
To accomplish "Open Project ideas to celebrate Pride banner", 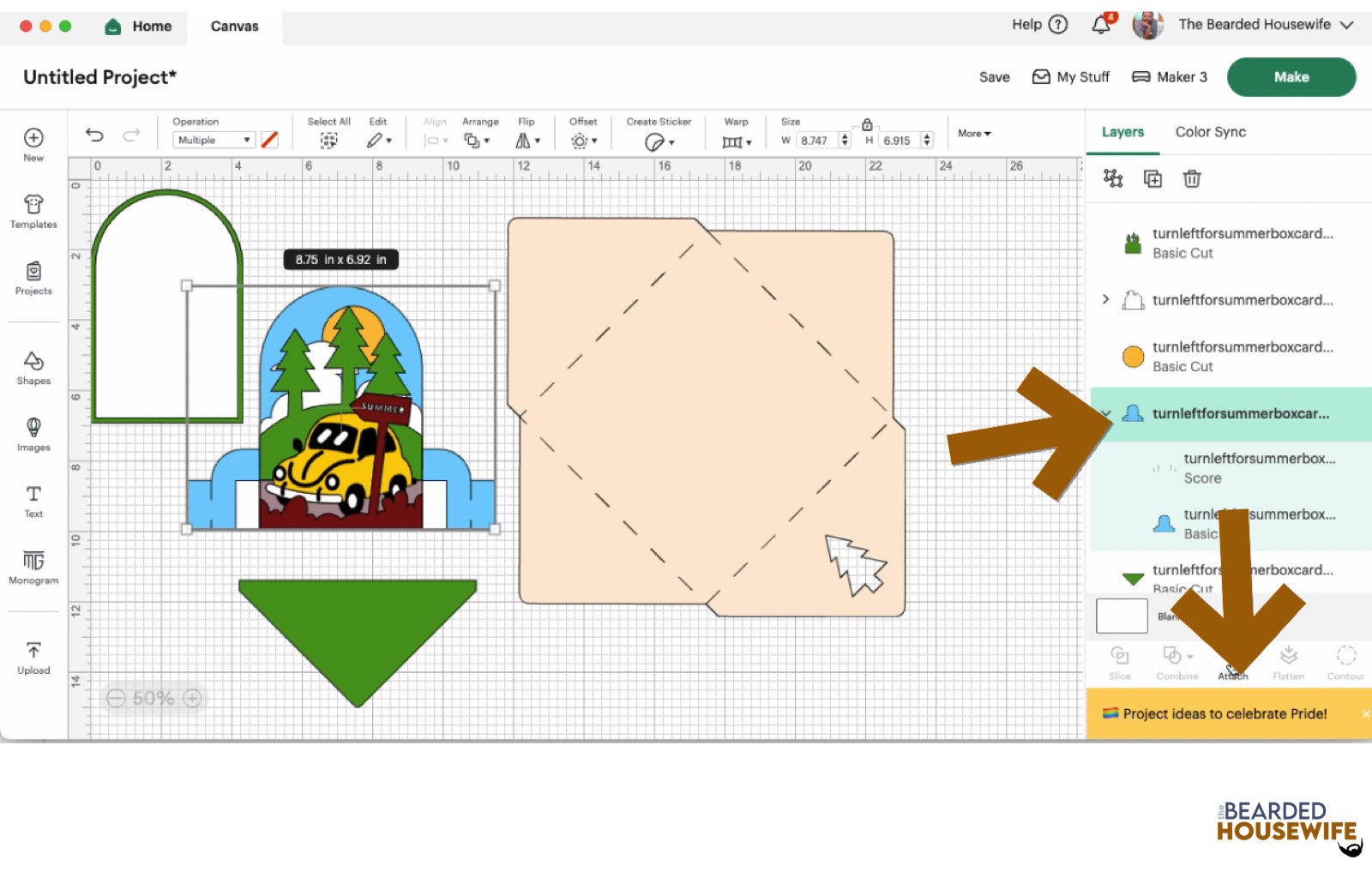I will 1225,713.
